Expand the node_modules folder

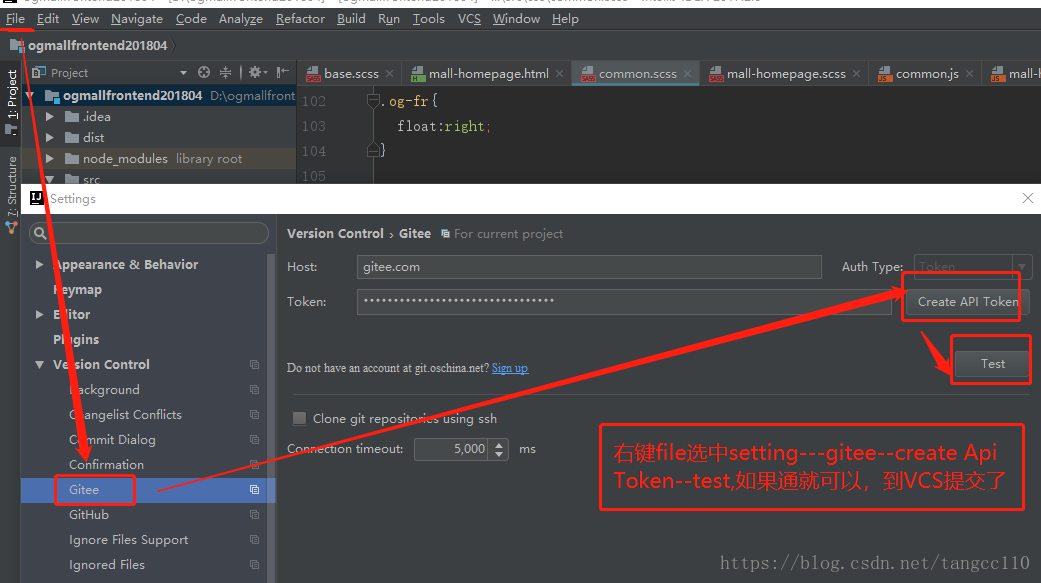[50, 159]
